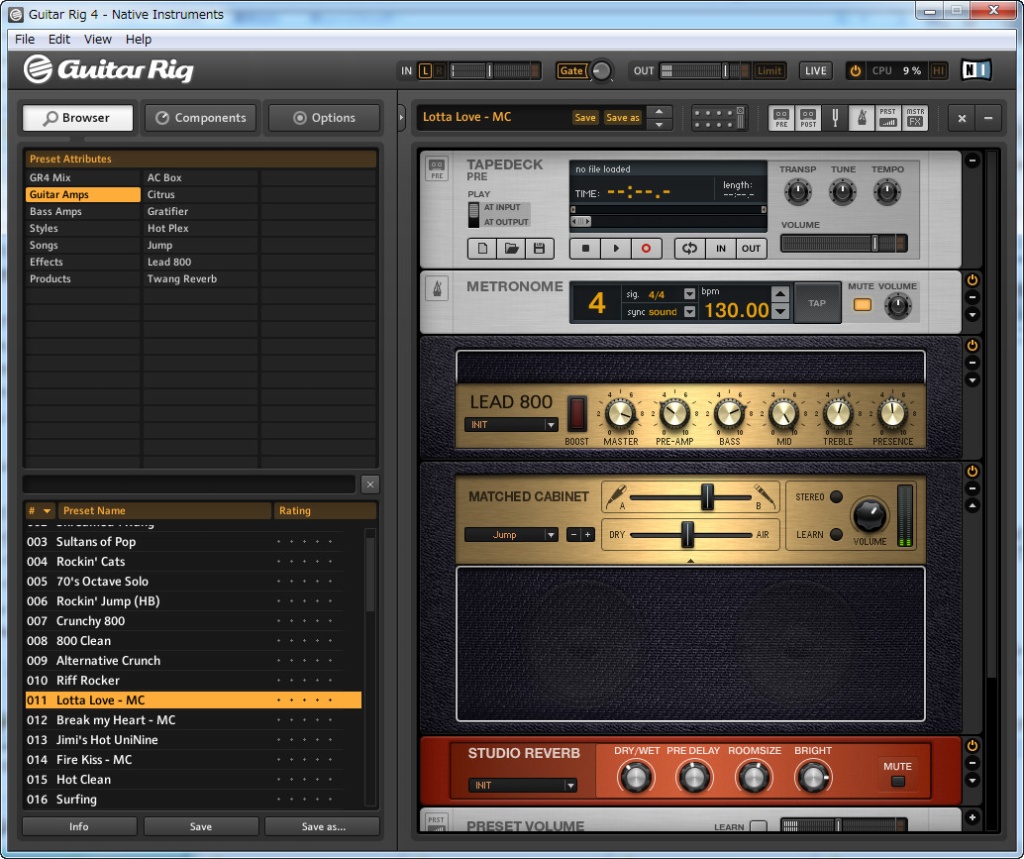The width and height of the screenshot is (1024, 859).
Task: Open the Help menu
Action: [138, 39]
